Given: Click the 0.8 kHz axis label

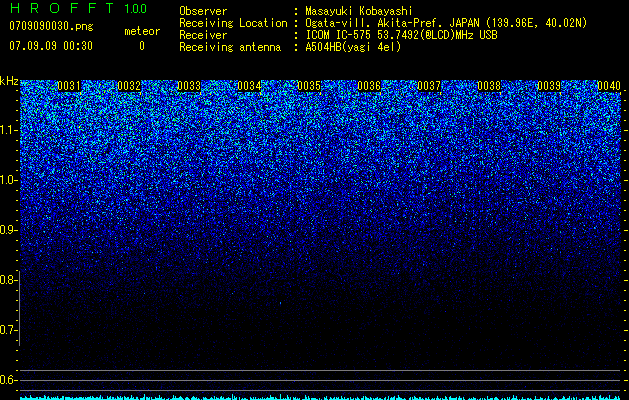Looking at the screenshot, I should [x=7, y=280].
